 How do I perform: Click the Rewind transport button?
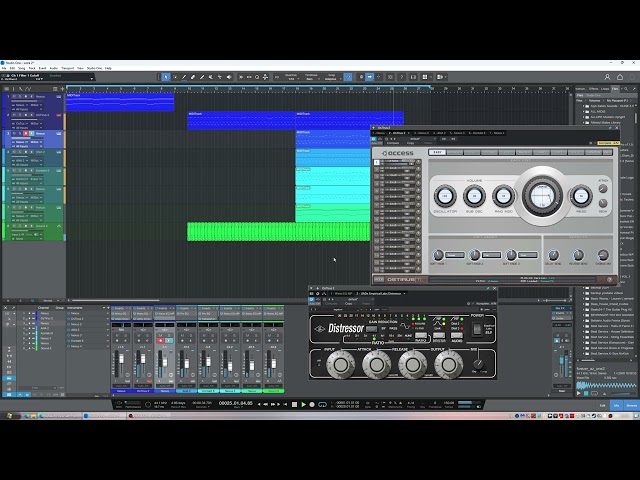click(265, 404)
